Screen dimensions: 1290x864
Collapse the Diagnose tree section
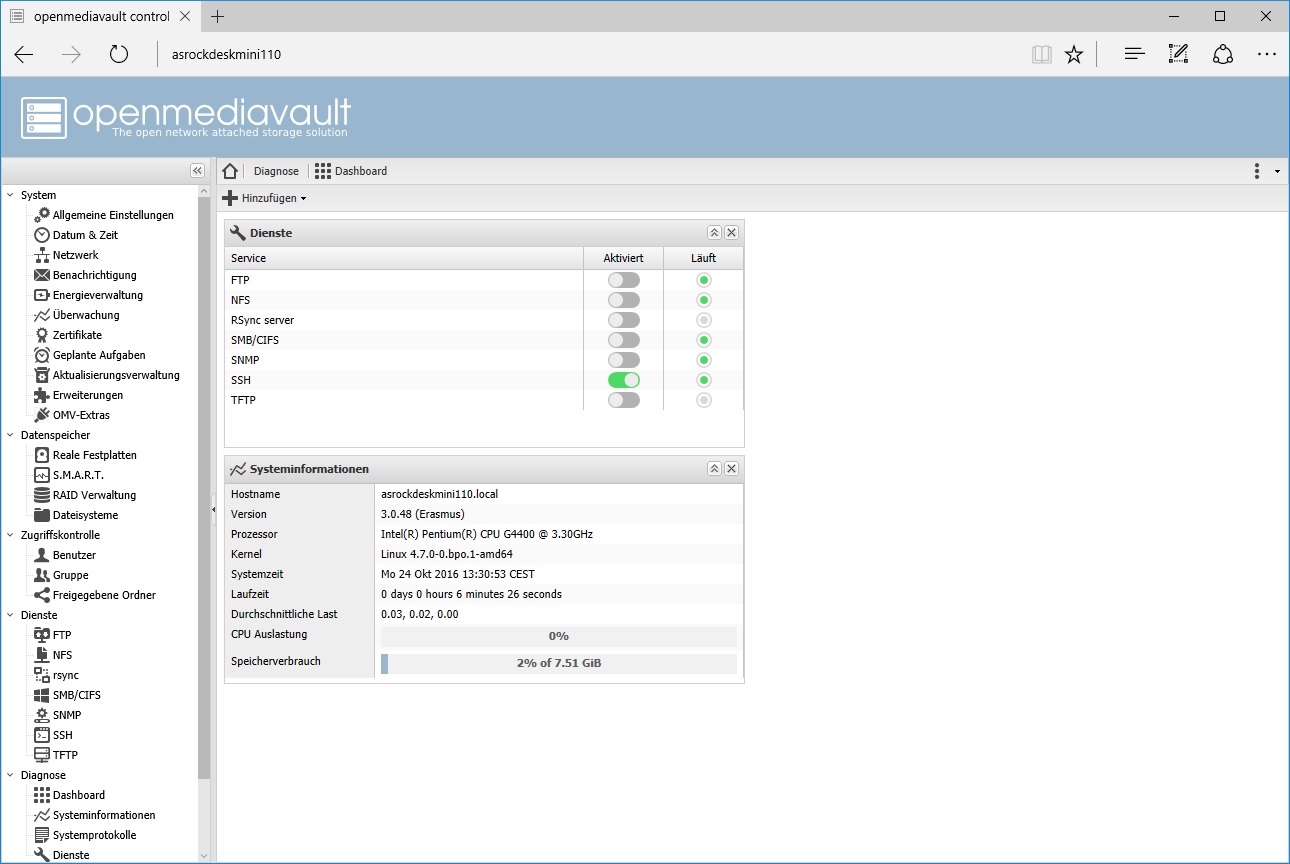tap(10, 775)
